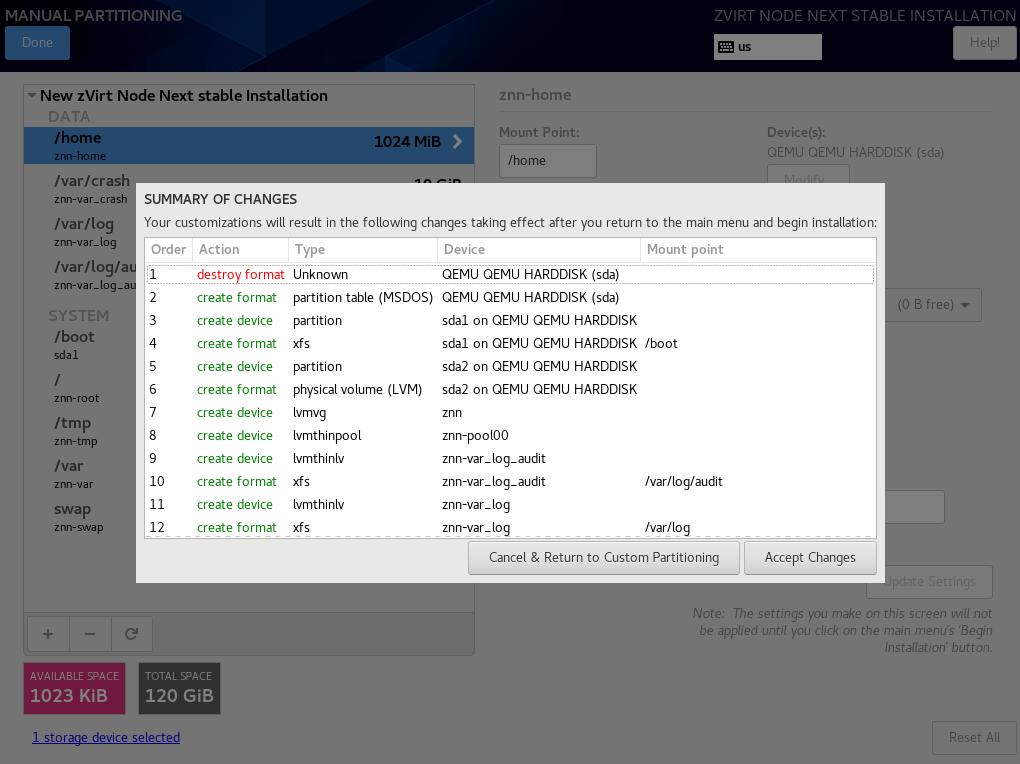The width and height of the screenshot is (1020, 764).
Task: Select the /var/crash partition entry
Action: pos(80,189)
